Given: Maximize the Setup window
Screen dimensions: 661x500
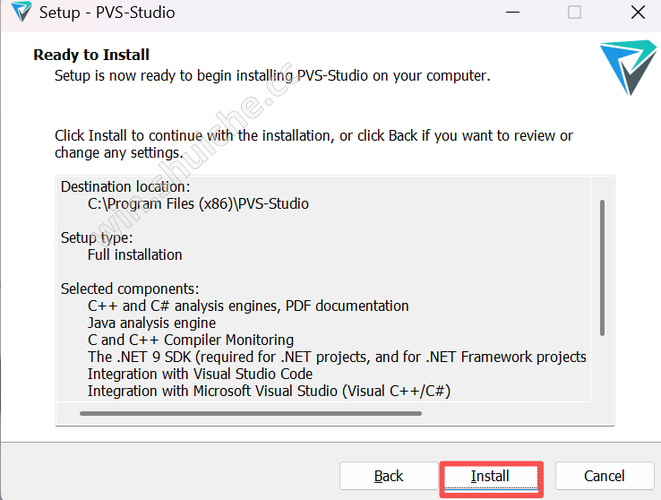Looking at the screenshot, I should point(574,14).
